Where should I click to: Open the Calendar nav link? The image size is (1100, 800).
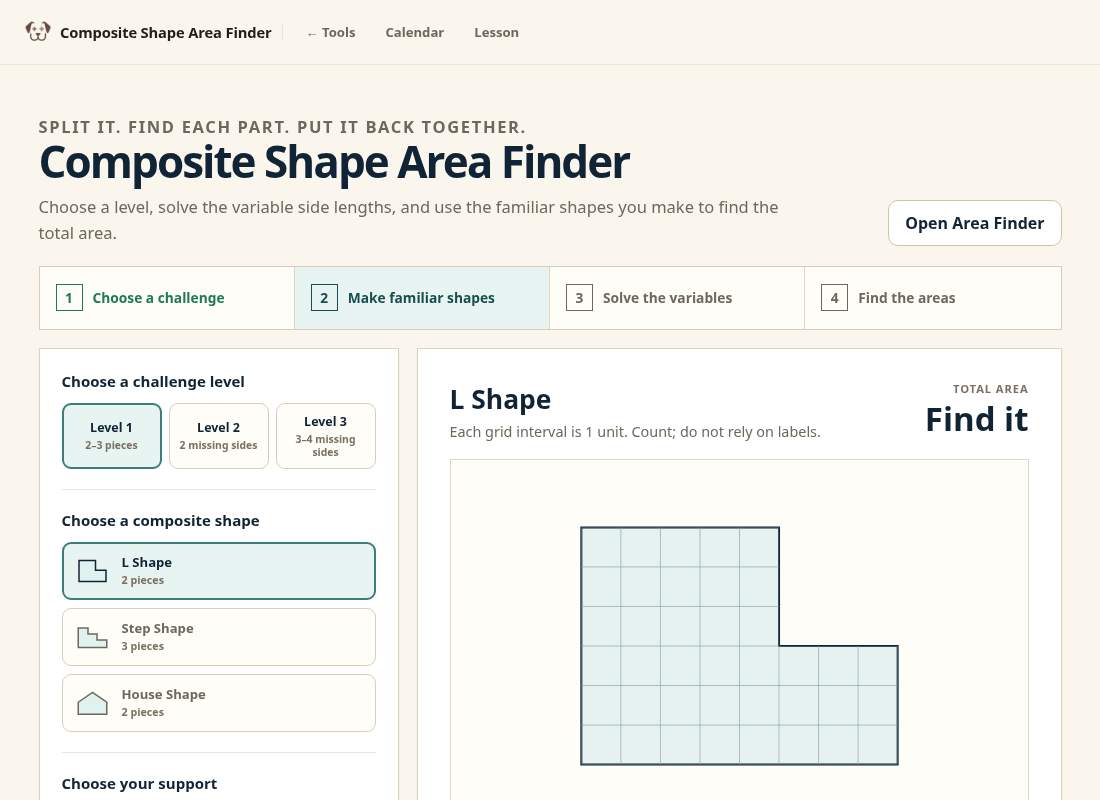(x=415, y=32)
